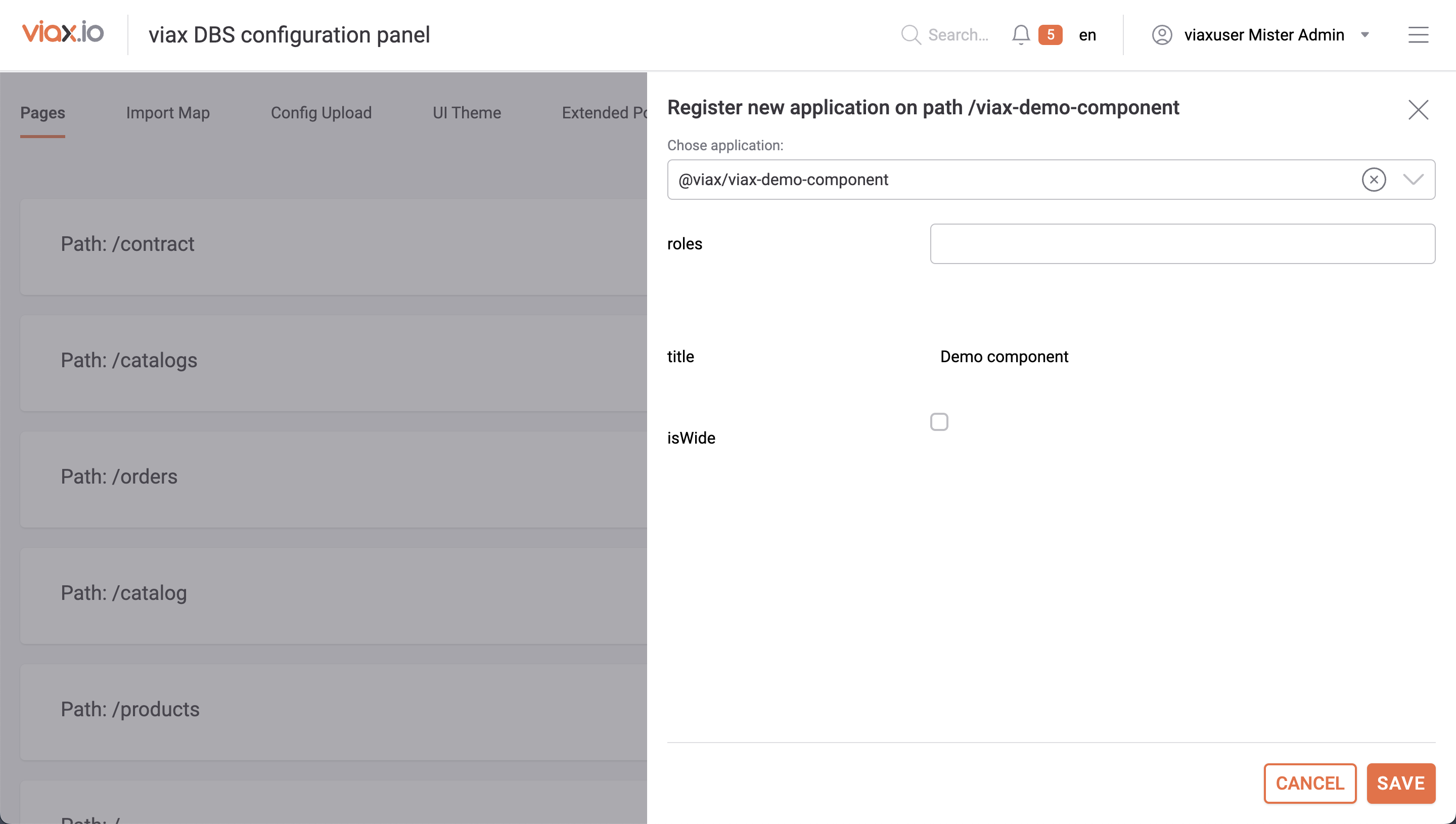Click the Search... input field

[958, 35]
